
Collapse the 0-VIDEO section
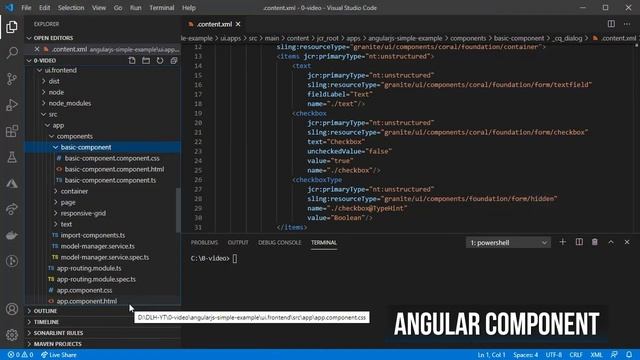tap(45, 60)
